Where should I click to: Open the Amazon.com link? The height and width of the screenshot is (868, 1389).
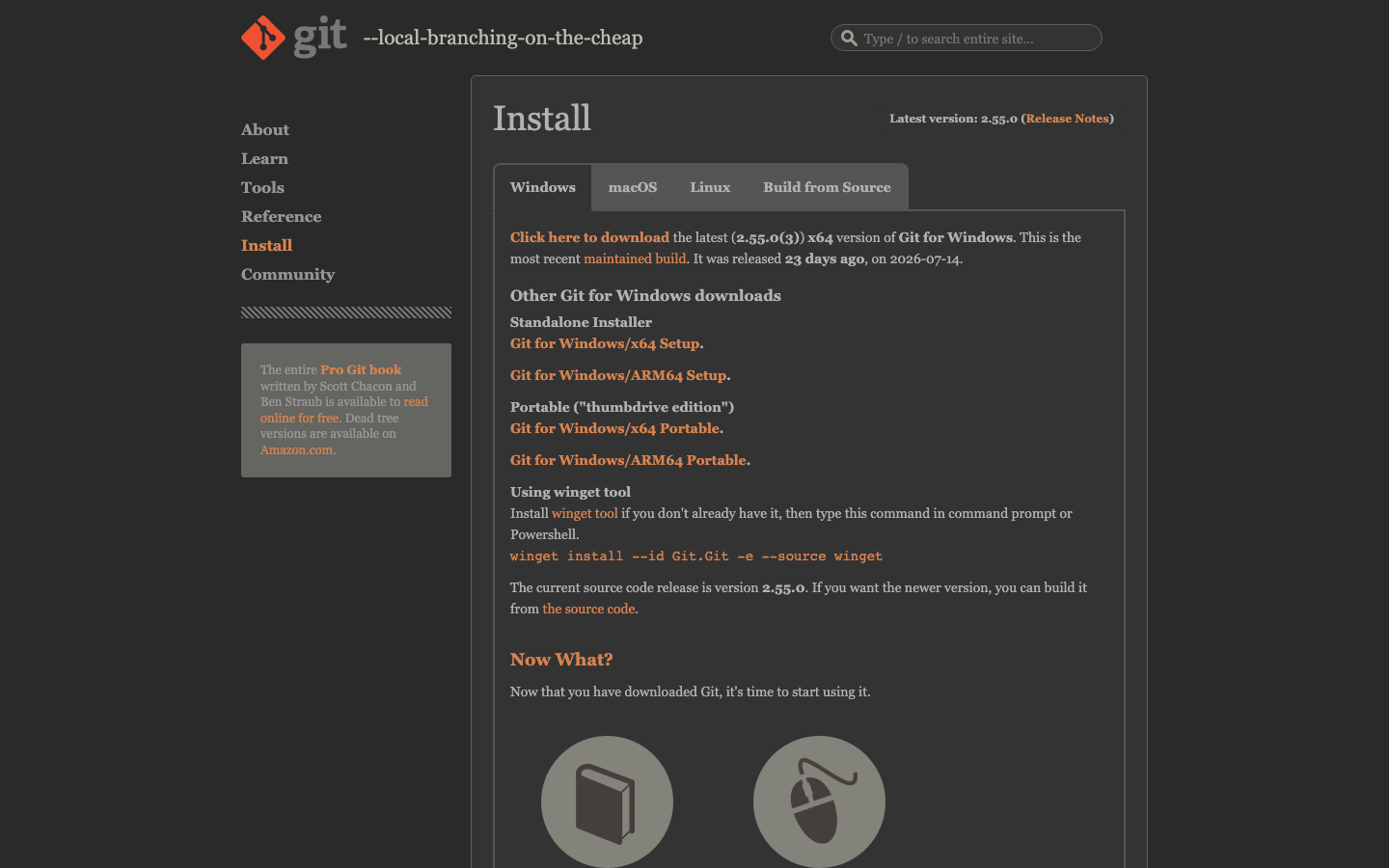pos(297,450)
